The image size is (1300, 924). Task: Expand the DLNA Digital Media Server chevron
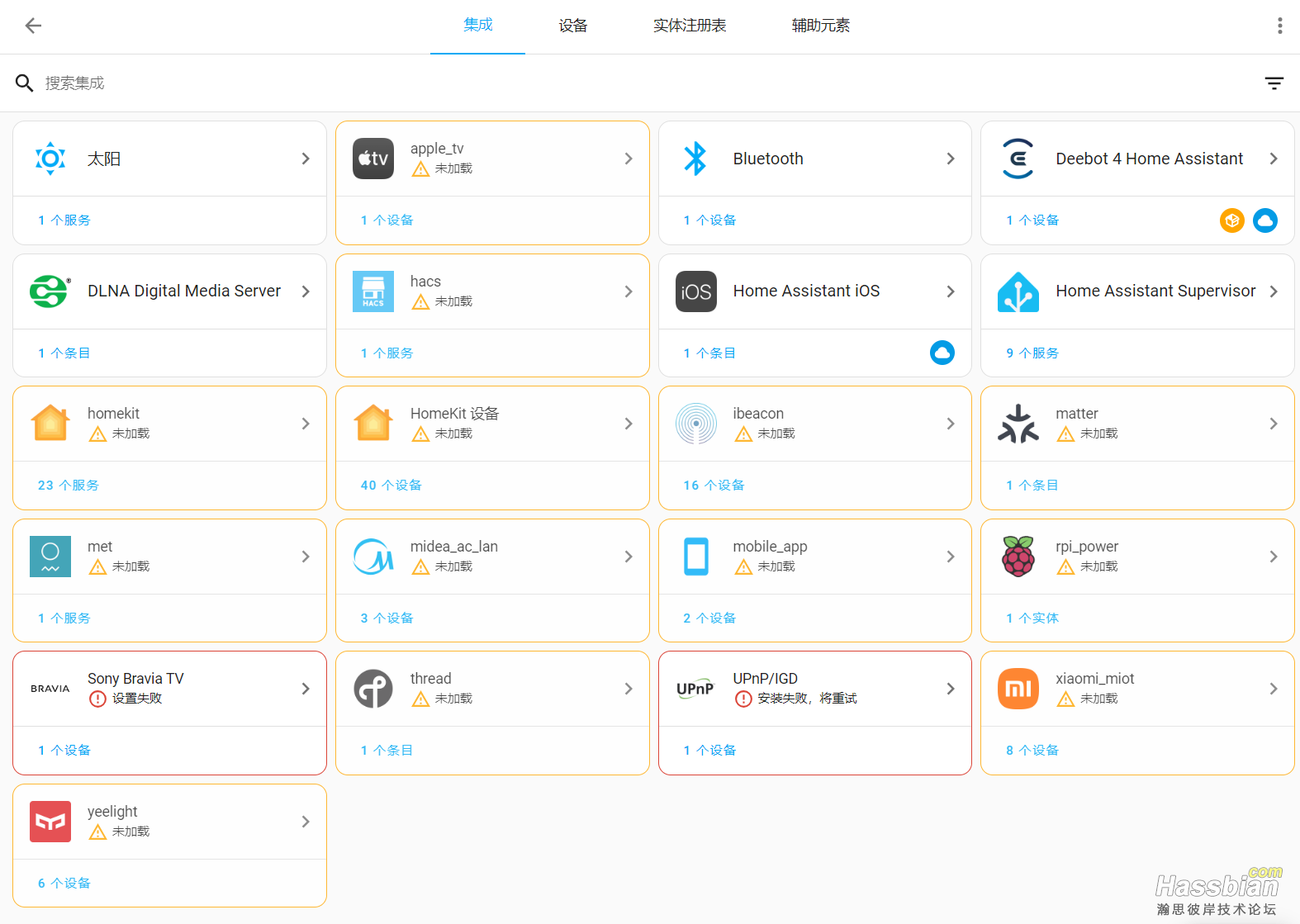pyautogui.click(x=306, y=291)
